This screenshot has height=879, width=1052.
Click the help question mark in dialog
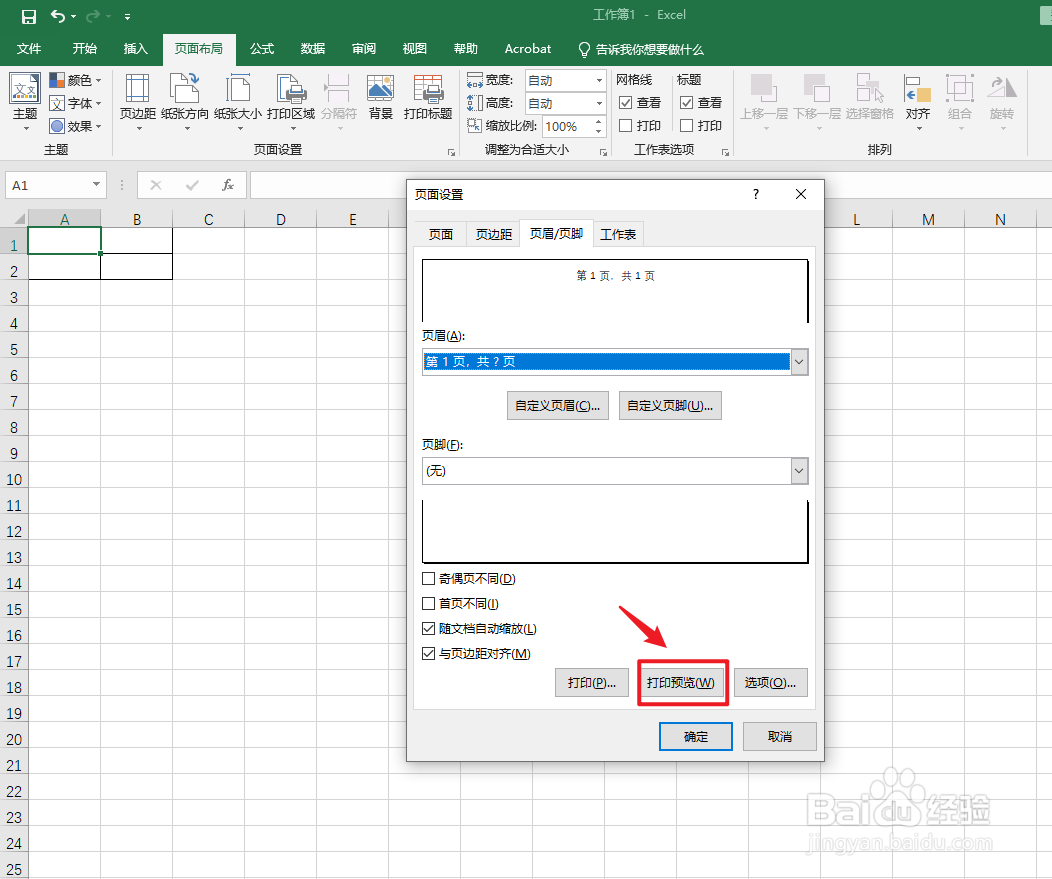click(756, 195)
